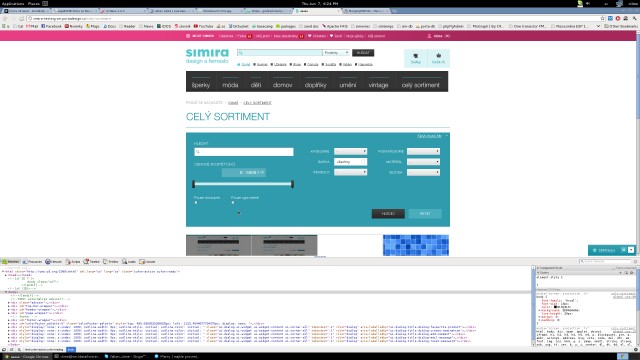
Task: Tick the 'Pouze dostupné' checkbox
Action: pos(196,202)
